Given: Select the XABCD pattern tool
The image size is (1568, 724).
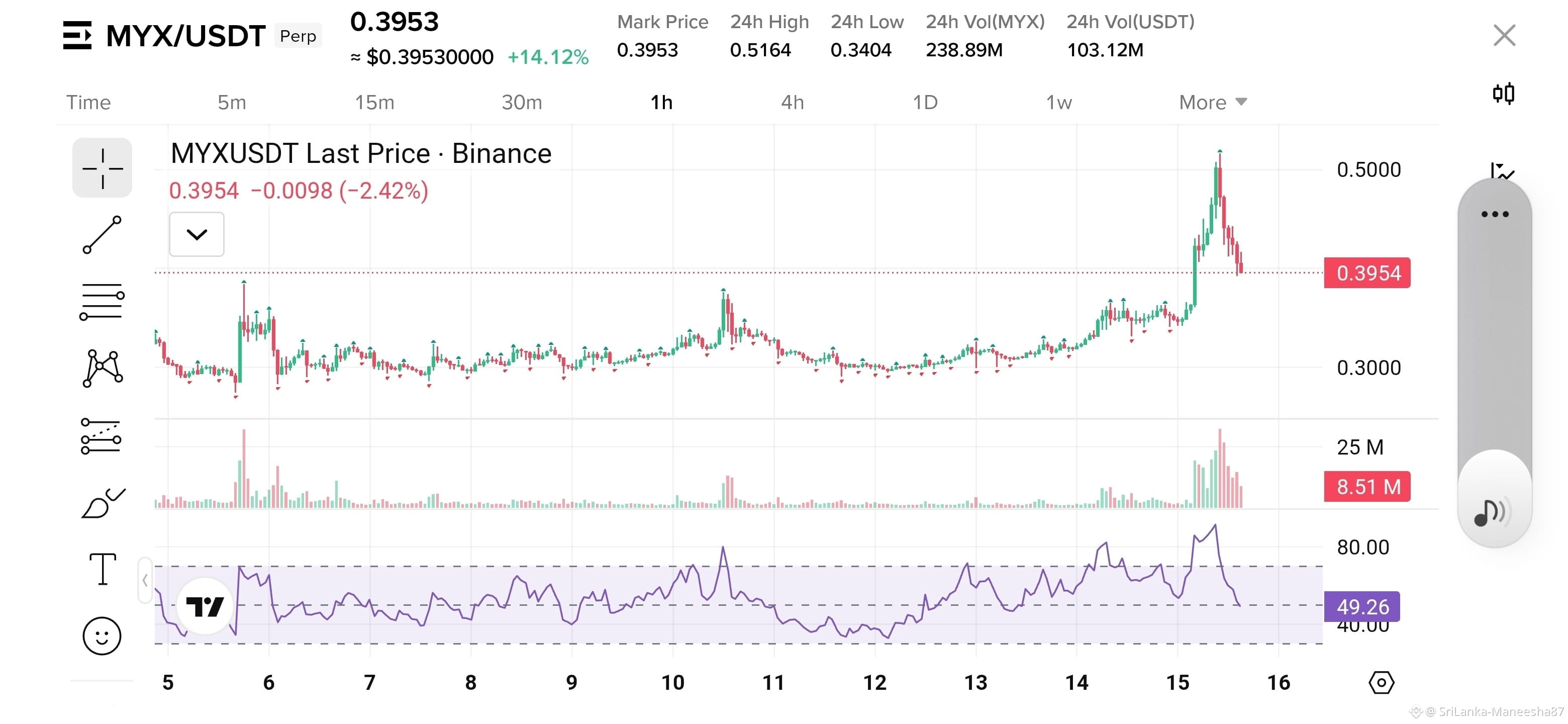Looking at the screenshot, I should click(x=102, y=369).
